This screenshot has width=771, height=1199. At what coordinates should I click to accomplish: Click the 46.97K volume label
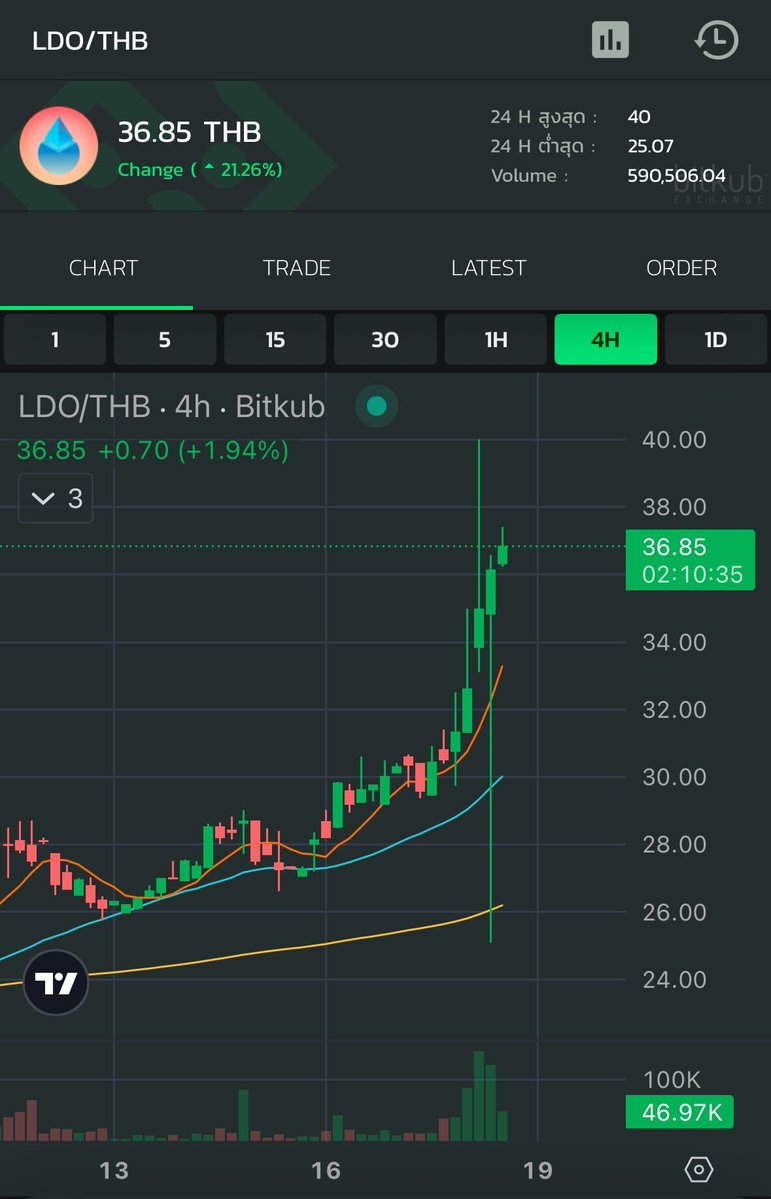680,1113
